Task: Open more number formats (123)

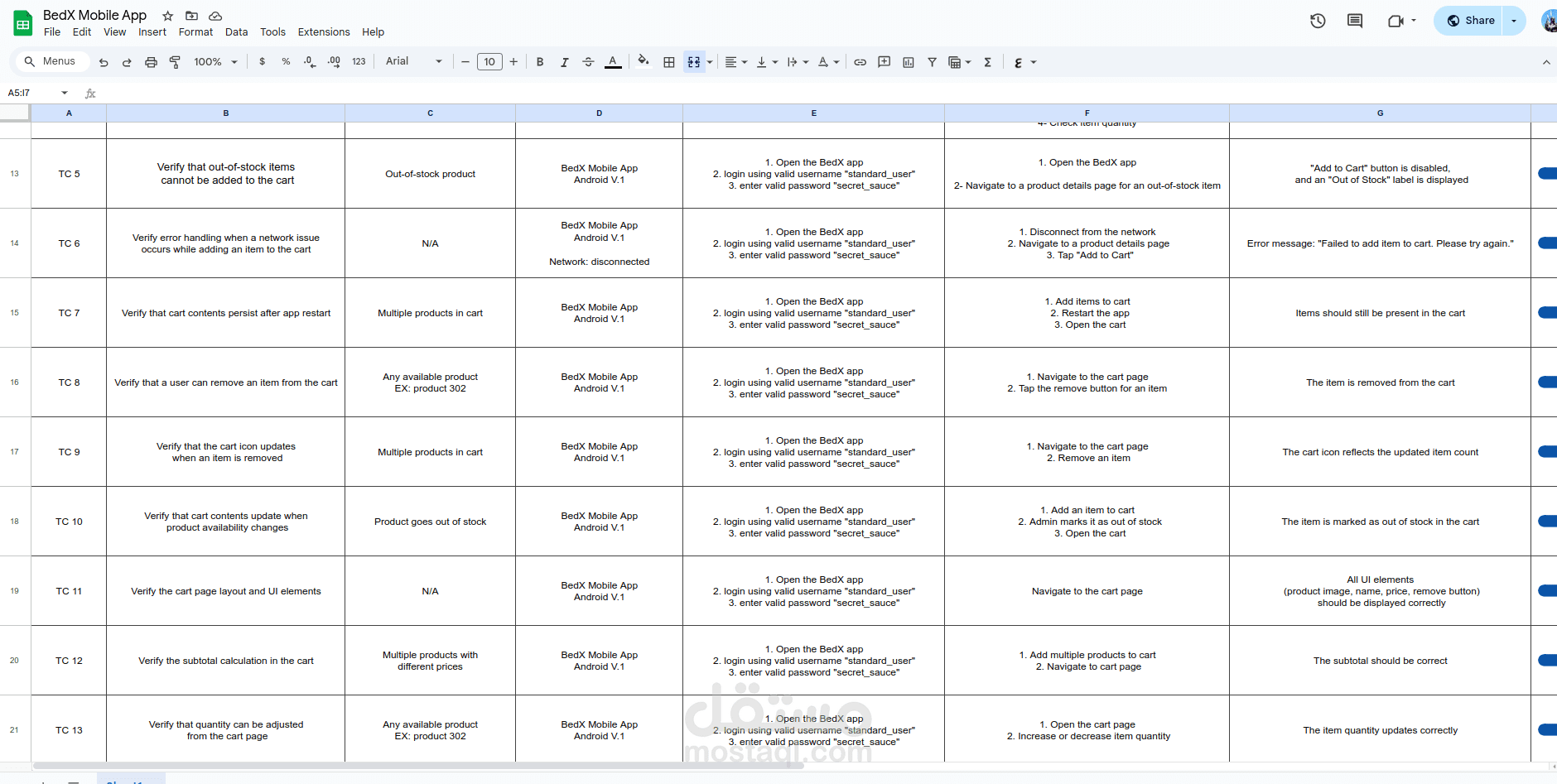Action: click(359, 62)
